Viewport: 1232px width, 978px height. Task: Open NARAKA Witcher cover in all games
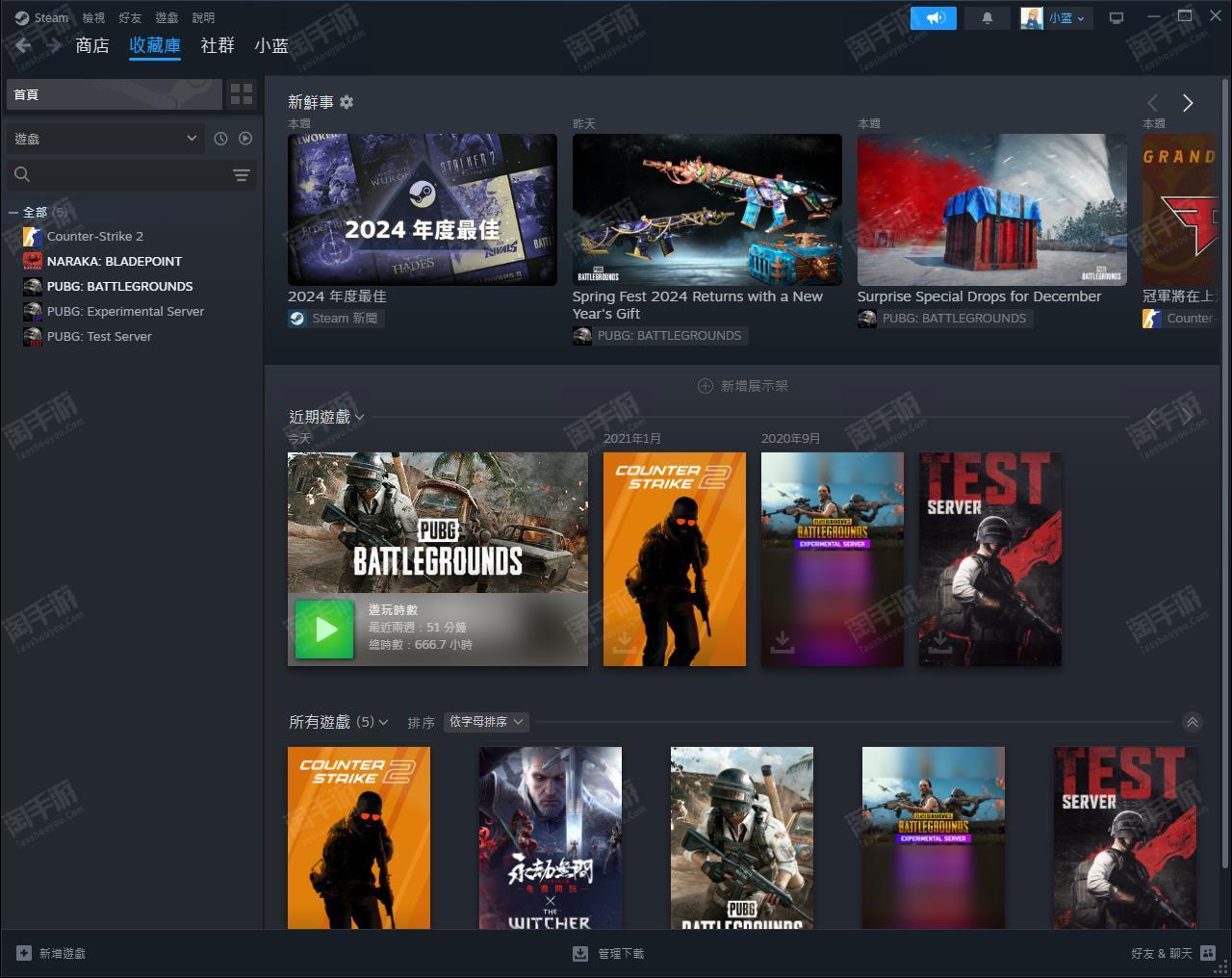[551, 837]
